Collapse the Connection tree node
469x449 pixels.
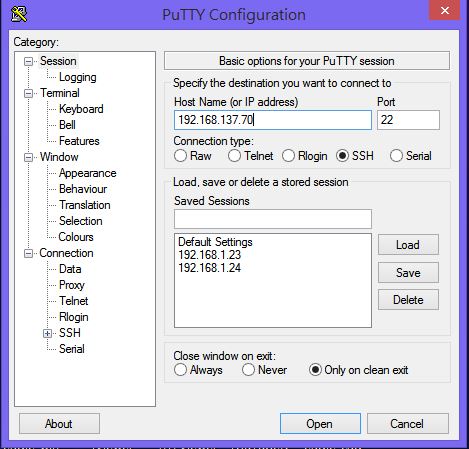(x=29, y=254)
